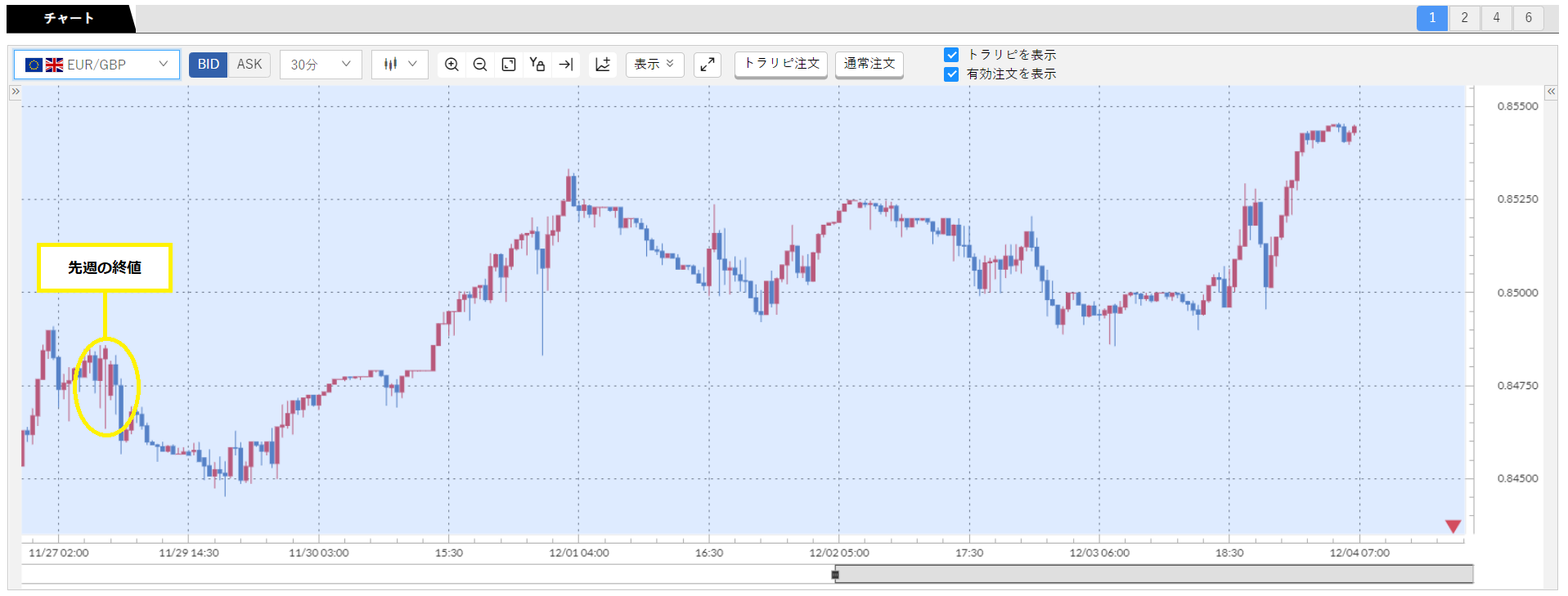This screenshot has width=1568, height=596.
Task: Click 11/30 03:00 time label
Action: coord(319,553)
